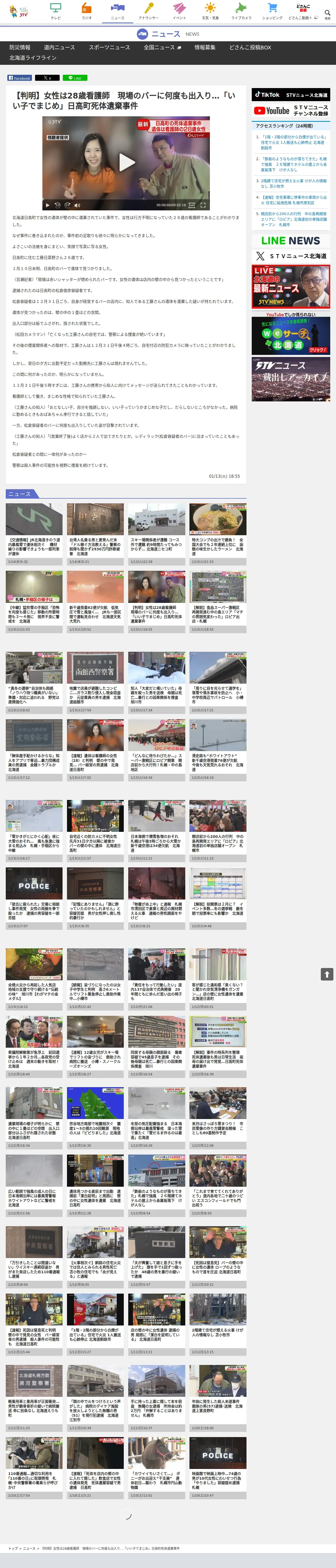Open the どさんこ動画+ header icon
The width and height of the screenshot is (336, 1568).
[303, 11]
